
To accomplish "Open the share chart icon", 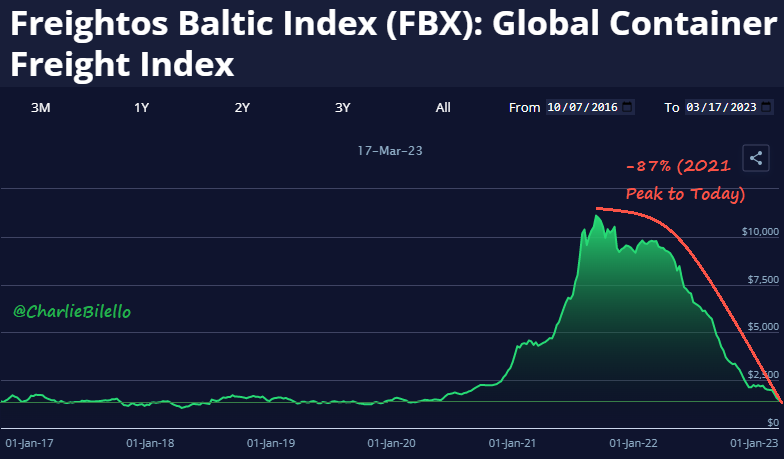I will (756, 158).
